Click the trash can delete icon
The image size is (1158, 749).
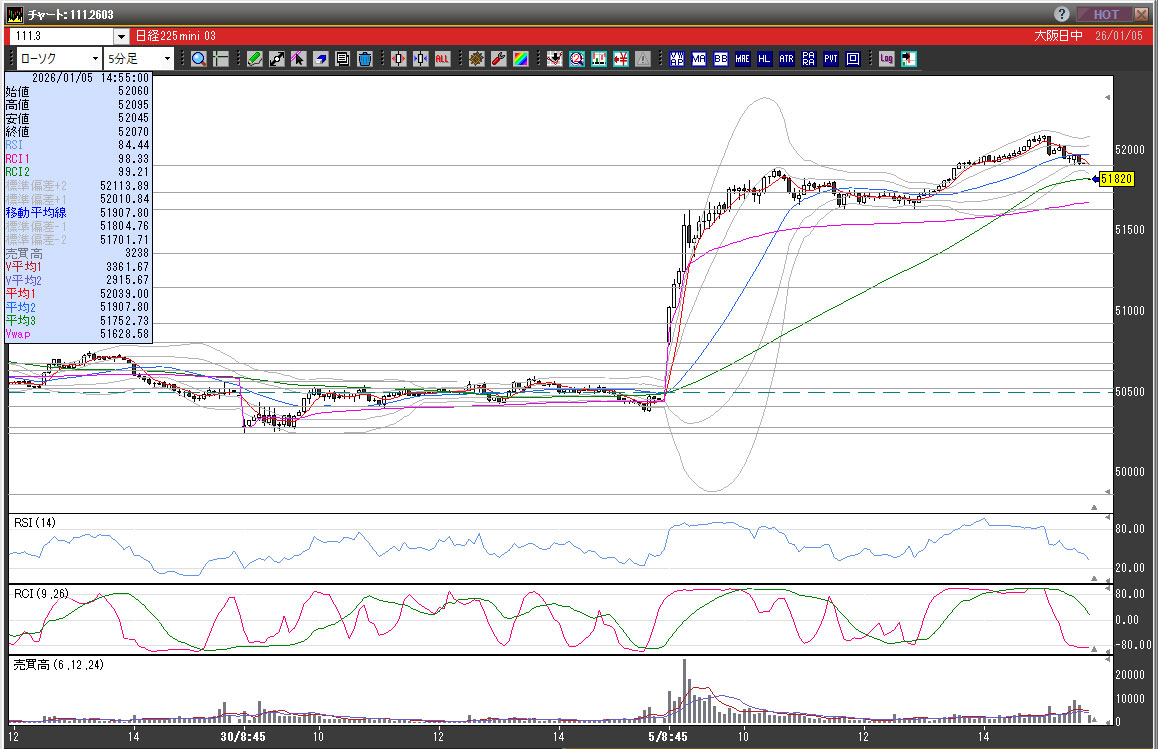click(x=365, y=59)
